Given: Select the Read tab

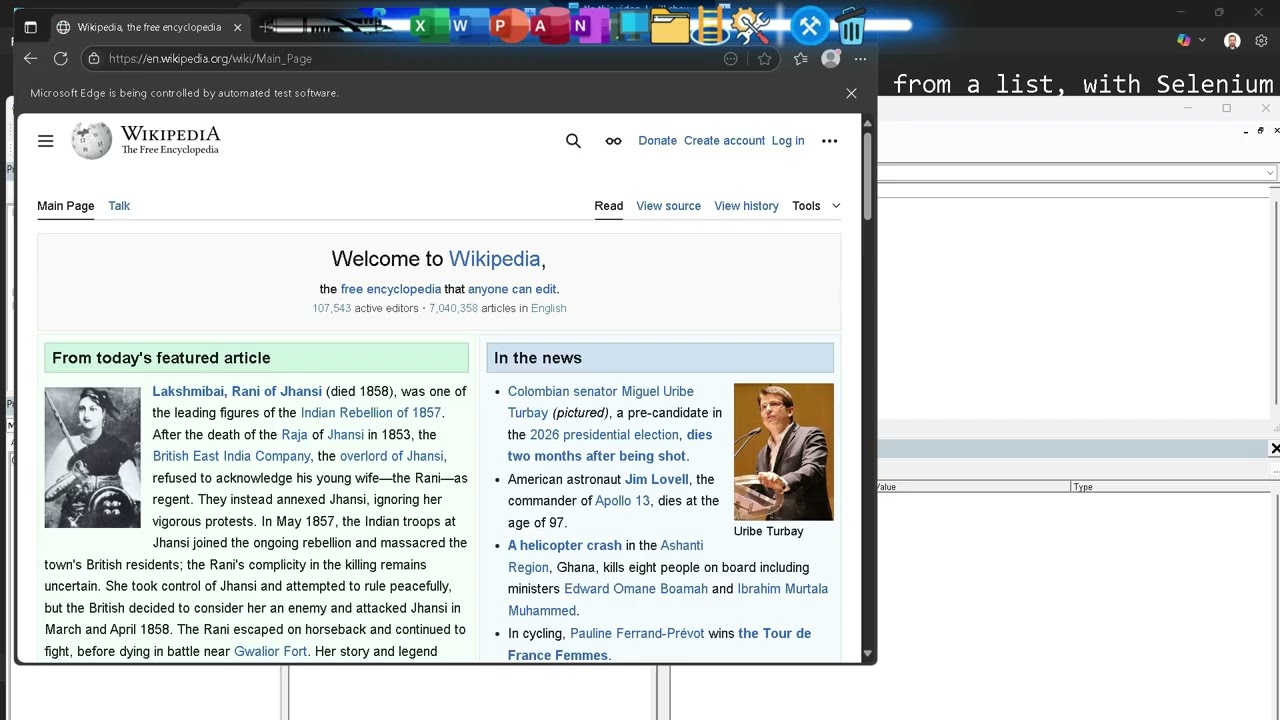Looking at the screenshot, I should tap(608, 206).
